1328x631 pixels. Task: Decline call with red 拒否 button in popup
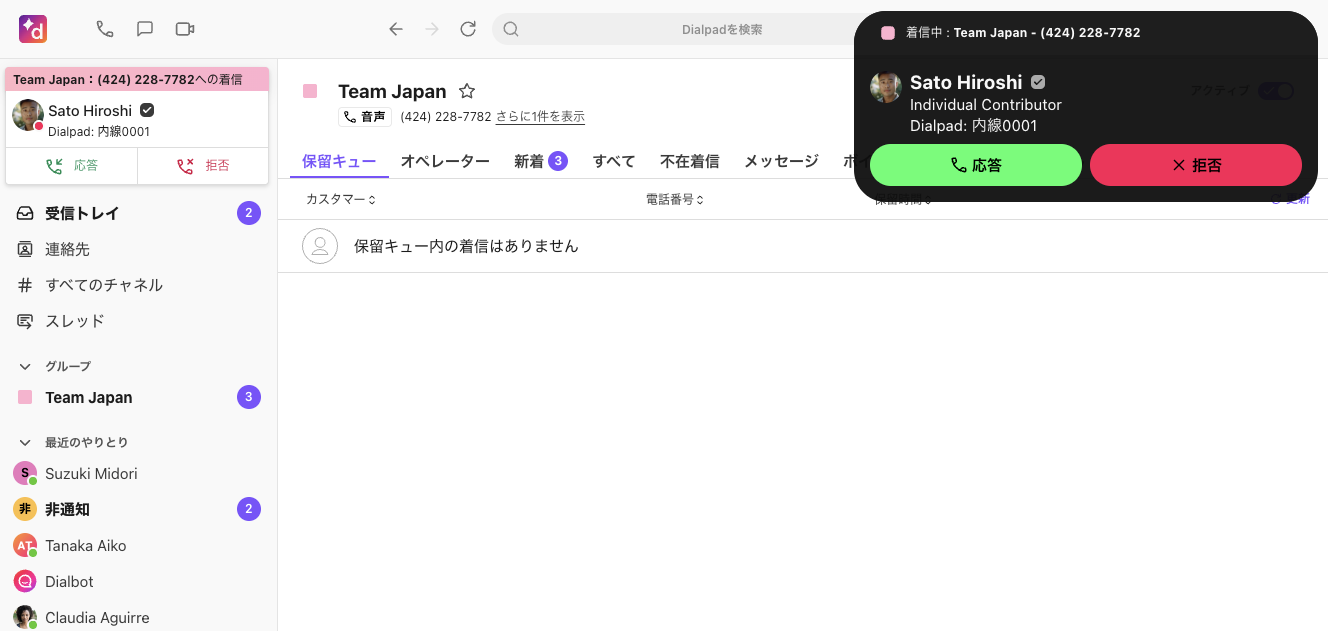click(1196, 165)
